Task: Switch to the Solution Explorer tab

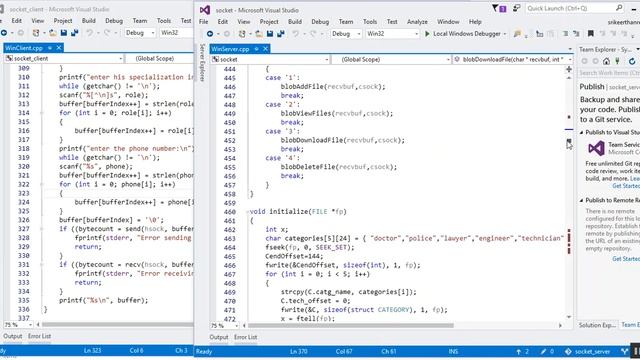Action: pyautogui.click(x=597, y=325)
